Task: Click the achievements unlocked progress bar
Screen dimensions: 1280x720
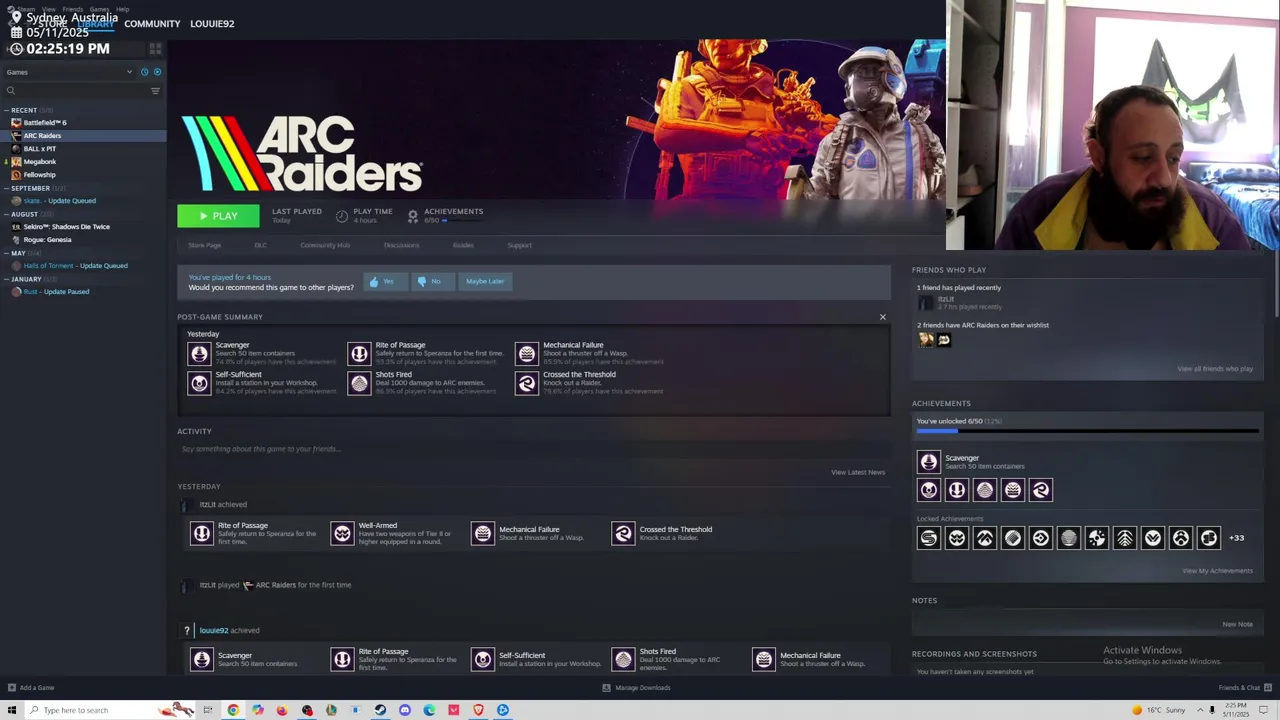Action: coord(1088,431)
